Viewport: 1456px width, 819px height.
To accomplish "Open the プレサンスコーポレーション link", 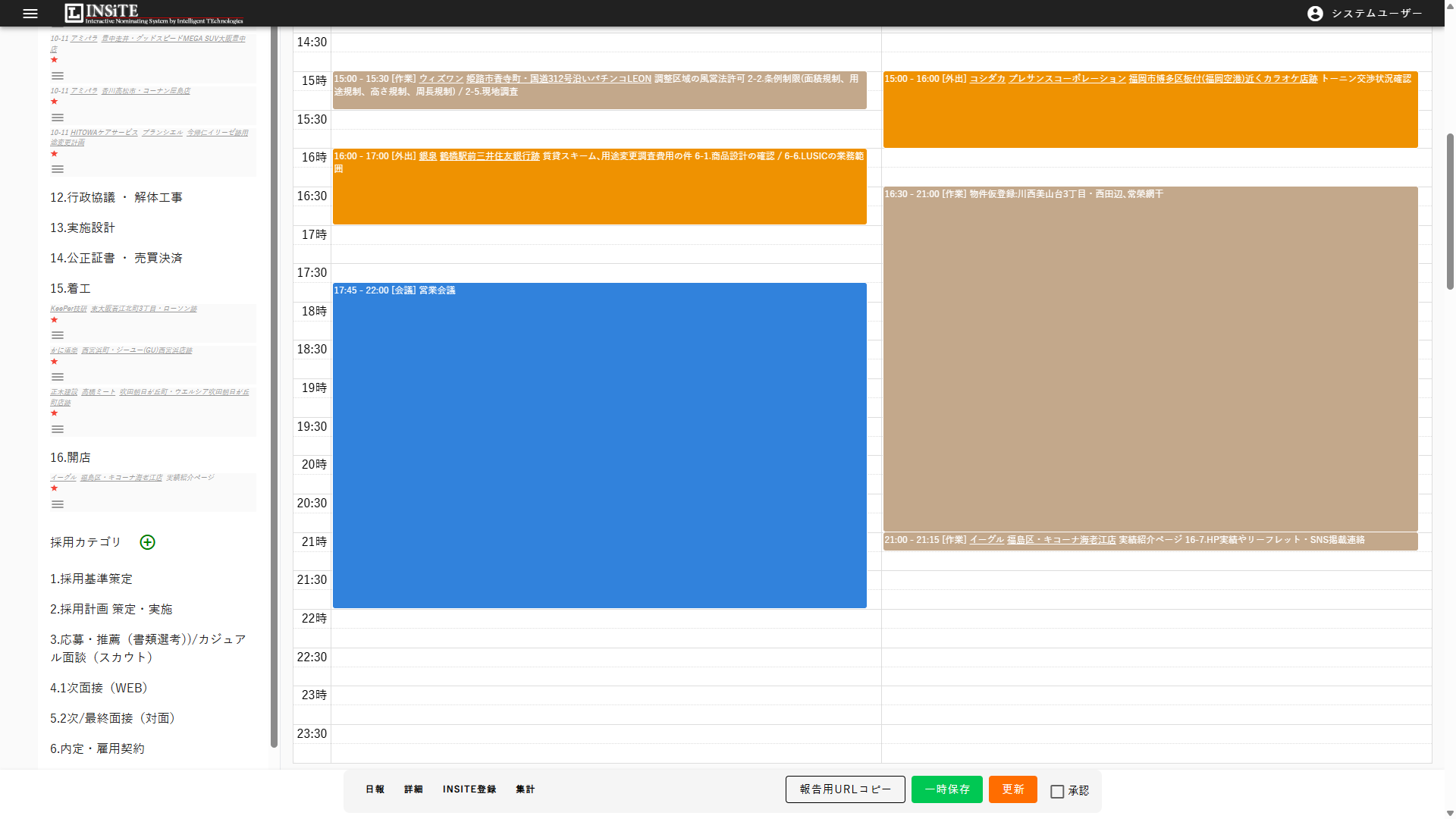I will 1067,79.
